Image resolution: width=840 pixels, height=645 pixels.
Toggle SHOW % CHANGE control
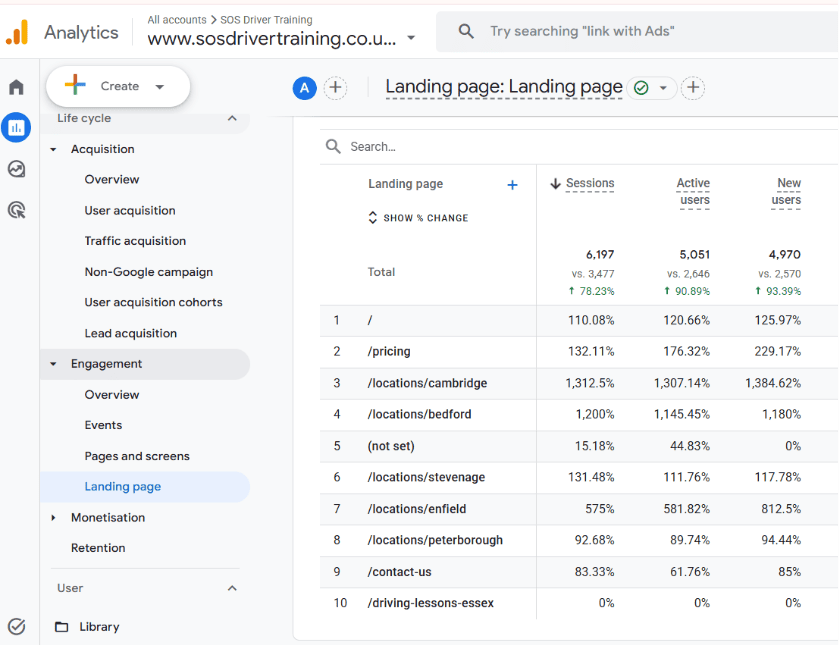click(418, 218)
